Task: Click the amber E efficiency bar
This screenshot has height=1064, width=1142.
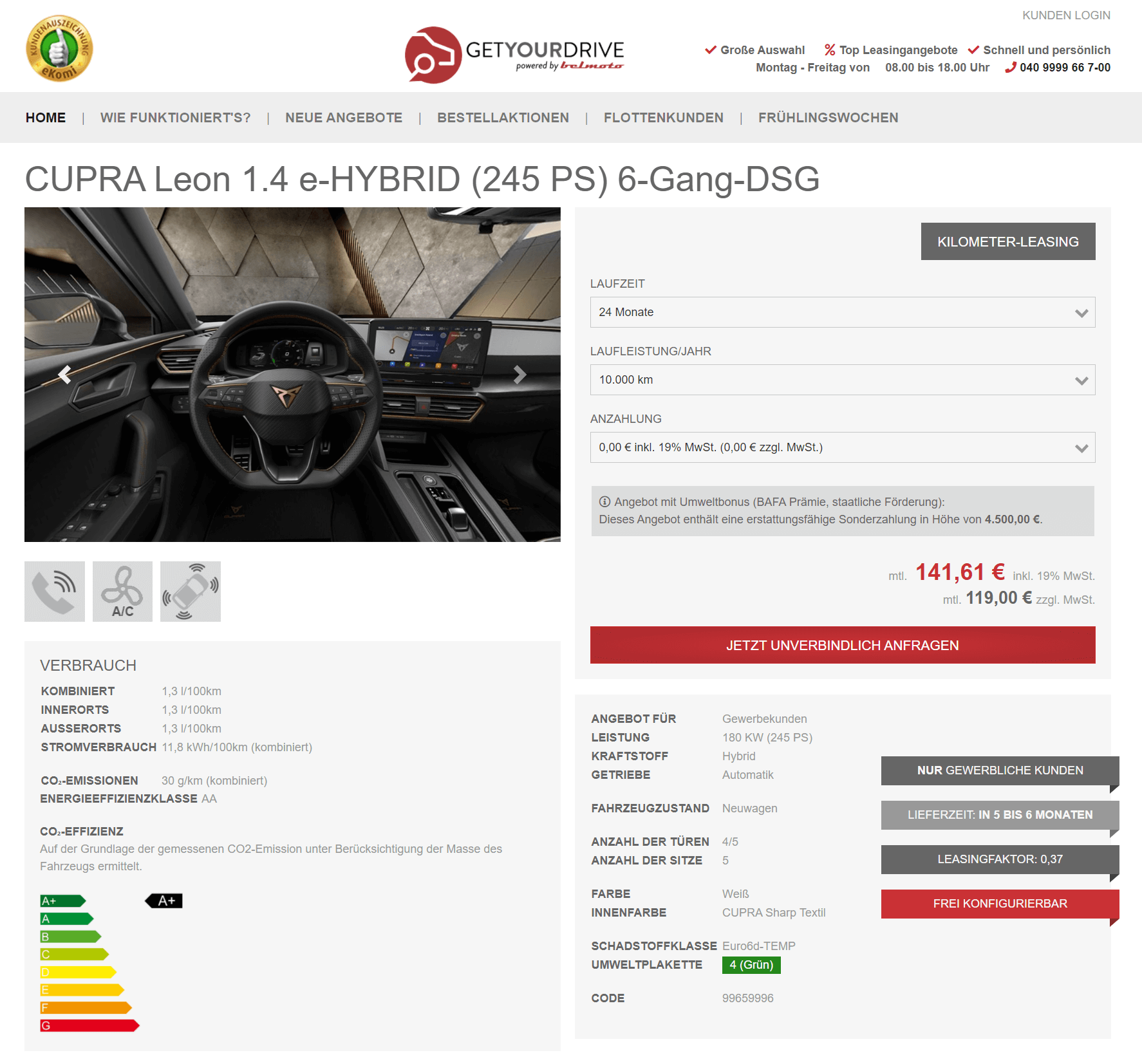Action: (82, 990)
